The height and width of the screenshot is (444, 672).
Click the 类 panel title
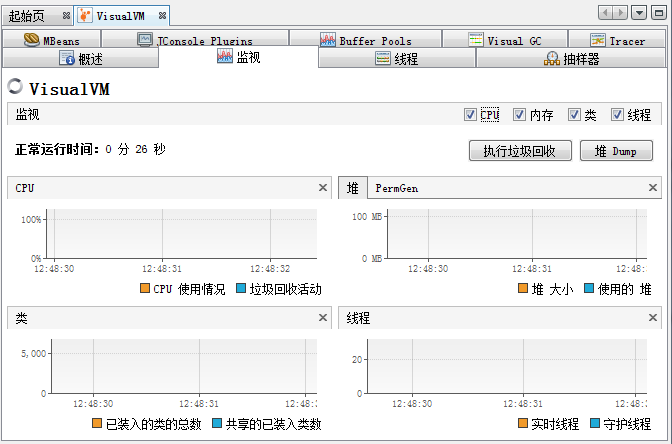coord(21,318)
